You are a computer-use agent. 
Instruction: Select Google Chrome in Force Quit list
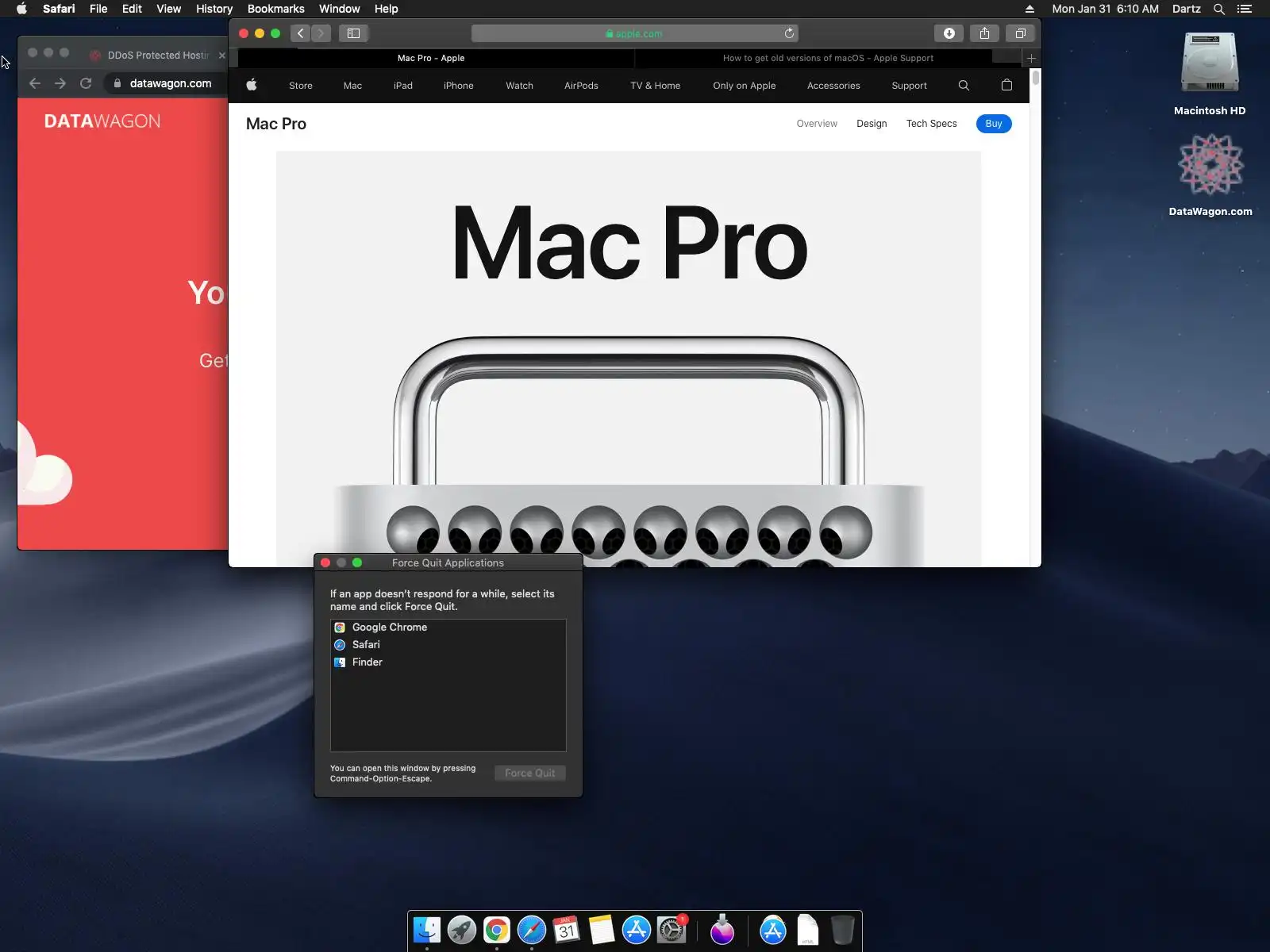[x=448, y=628]
